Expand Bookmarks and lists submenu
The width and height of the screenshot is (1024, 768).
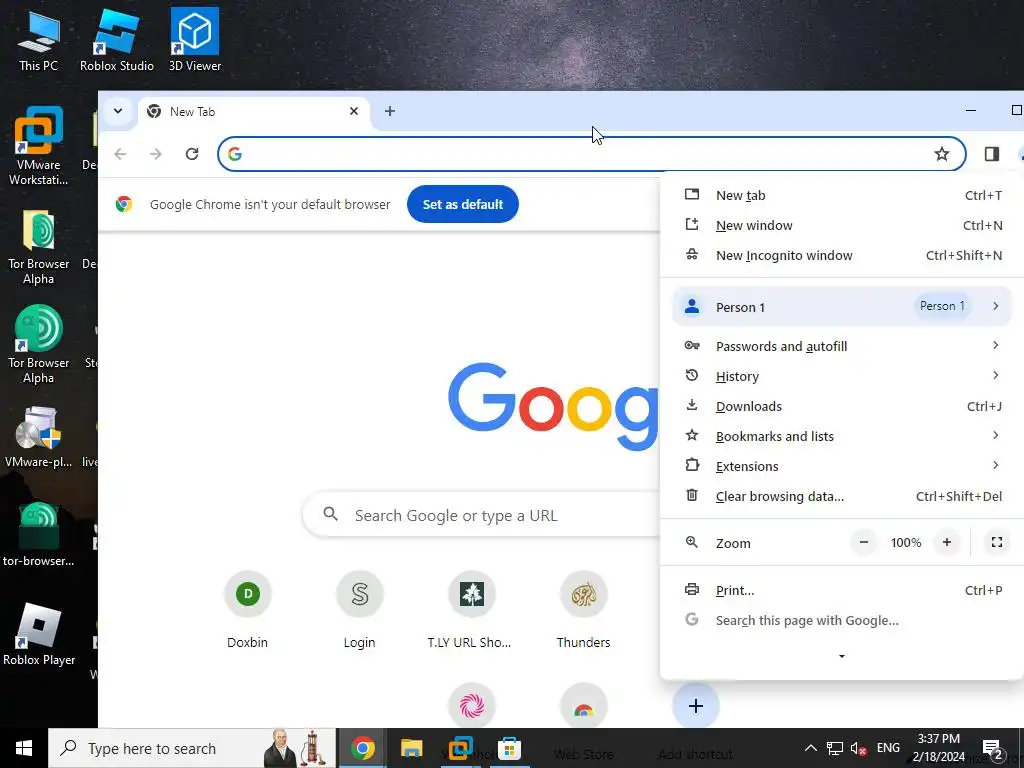842,436
